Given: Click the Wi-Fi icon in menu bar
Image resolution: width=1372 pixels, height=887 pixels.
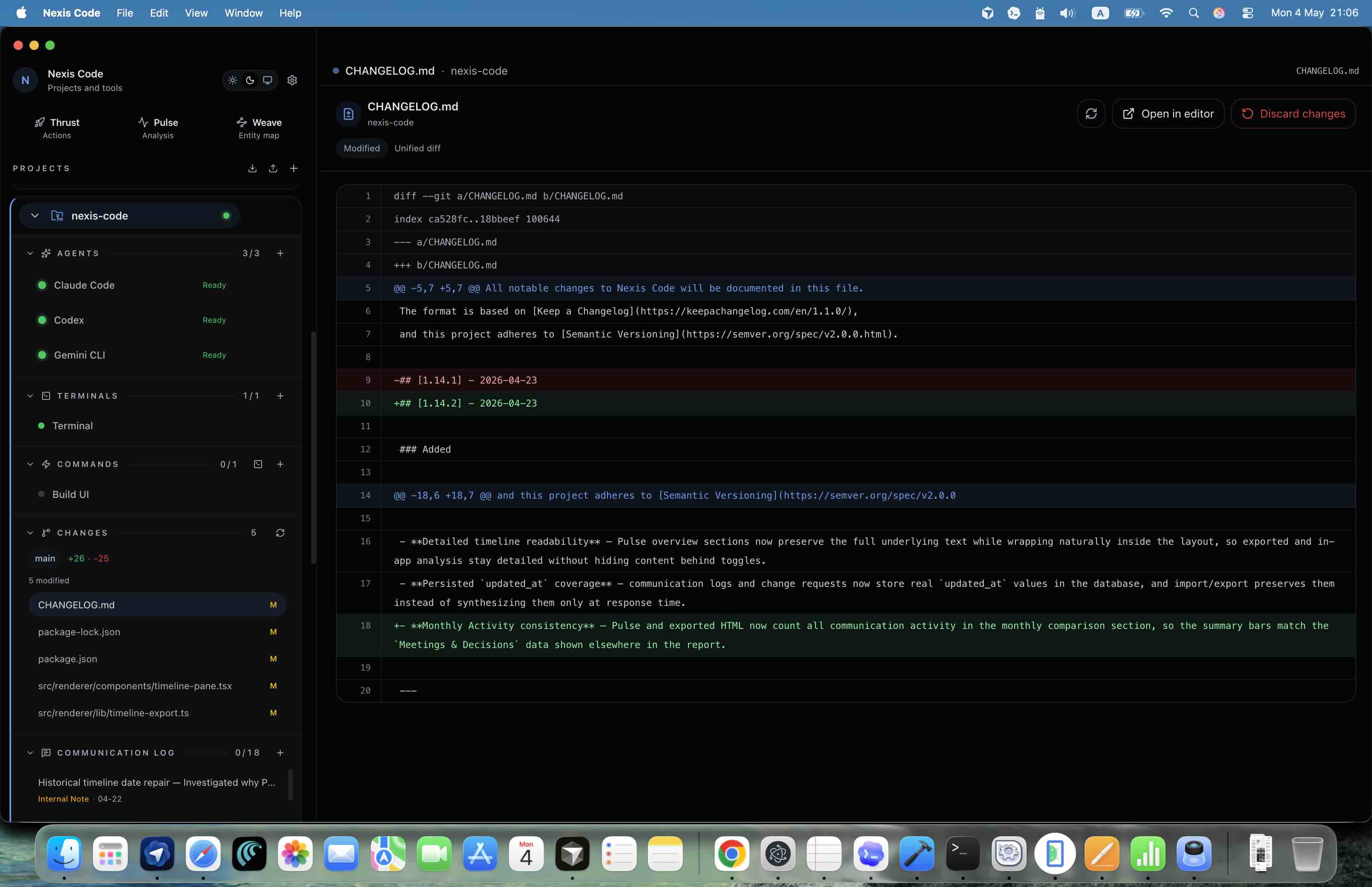Looking at the screenshot, I should pyautogui.click(x=1166, y=13).
